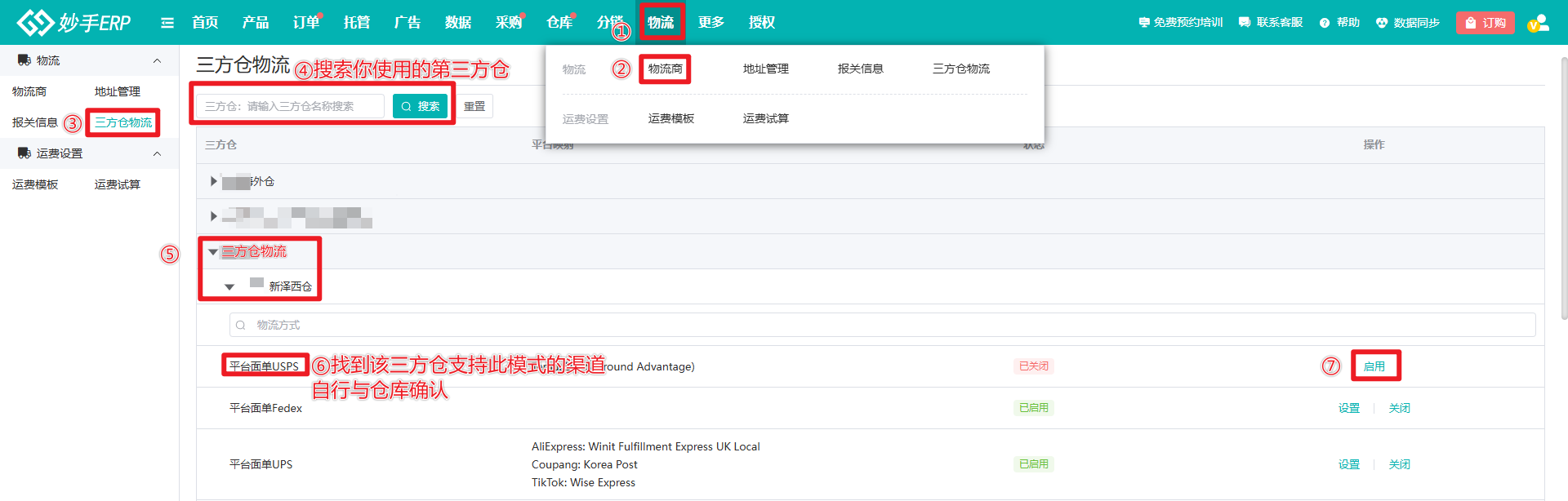Click 关闭 for 平台面单Fedex

1400,408
